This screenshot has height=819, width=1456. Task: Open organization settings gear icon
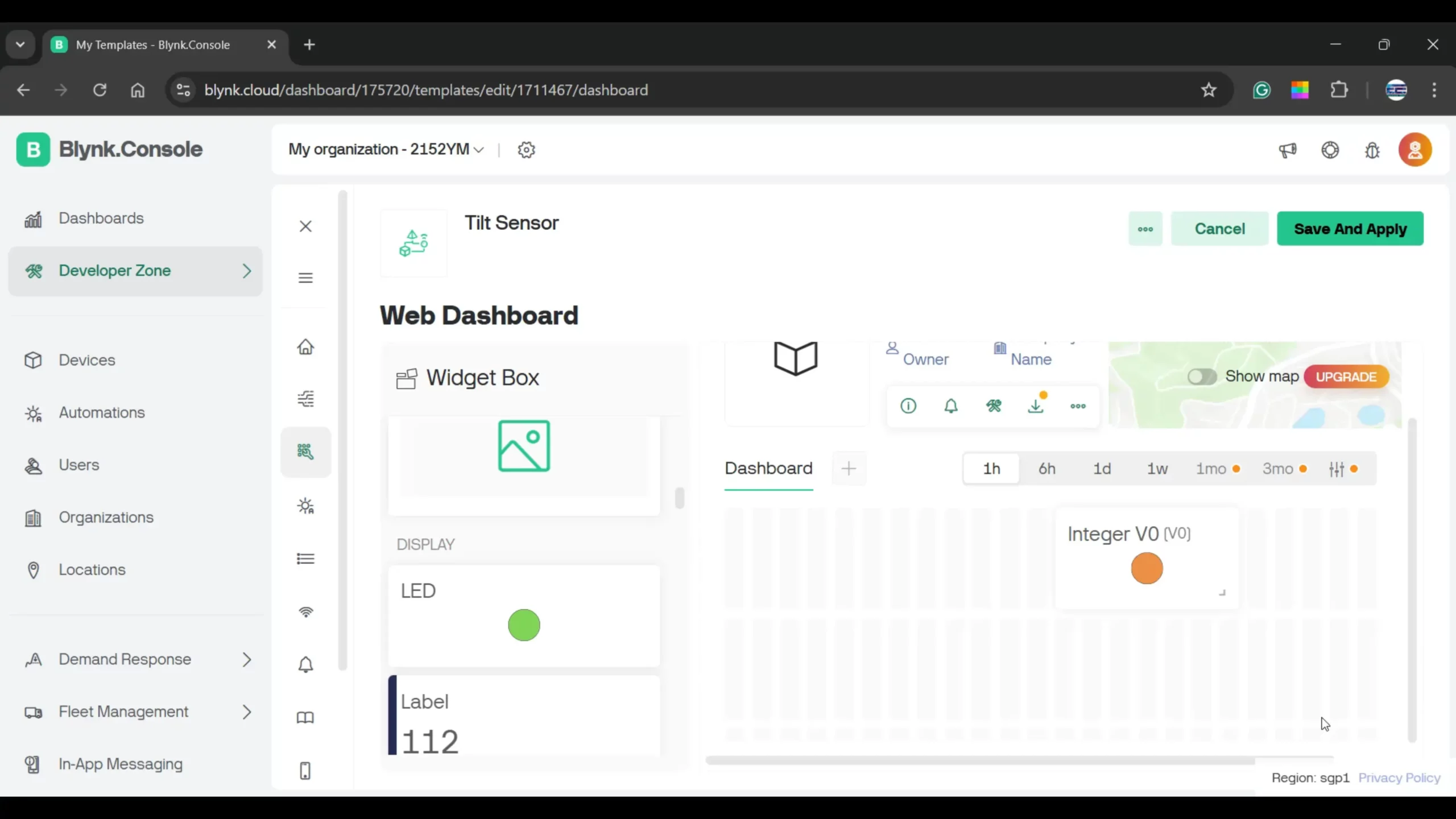click(527, 150)
